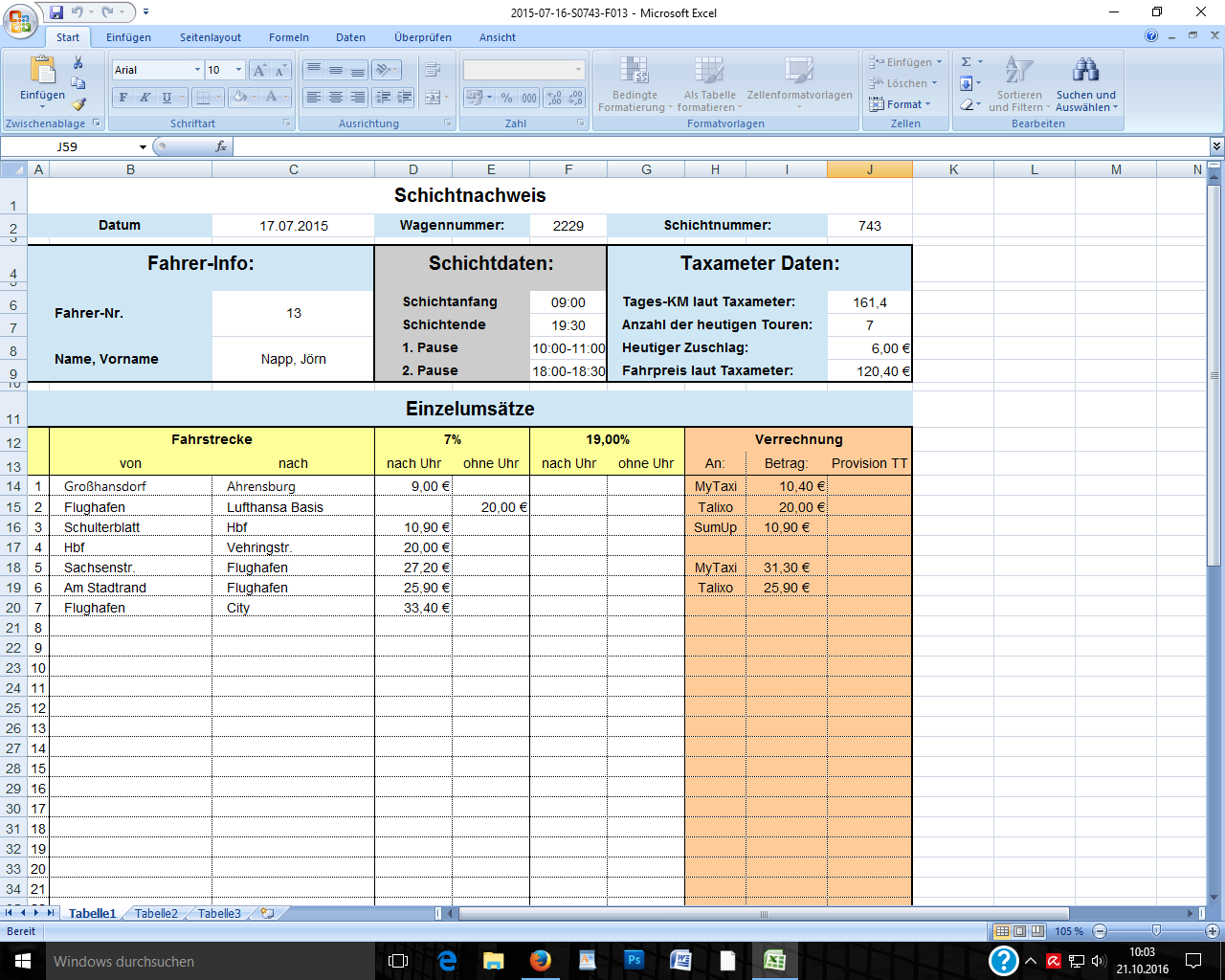Open the name box J59 dropdown arrow
Viewport: 1225px width, 980px height.
[143, 146]
